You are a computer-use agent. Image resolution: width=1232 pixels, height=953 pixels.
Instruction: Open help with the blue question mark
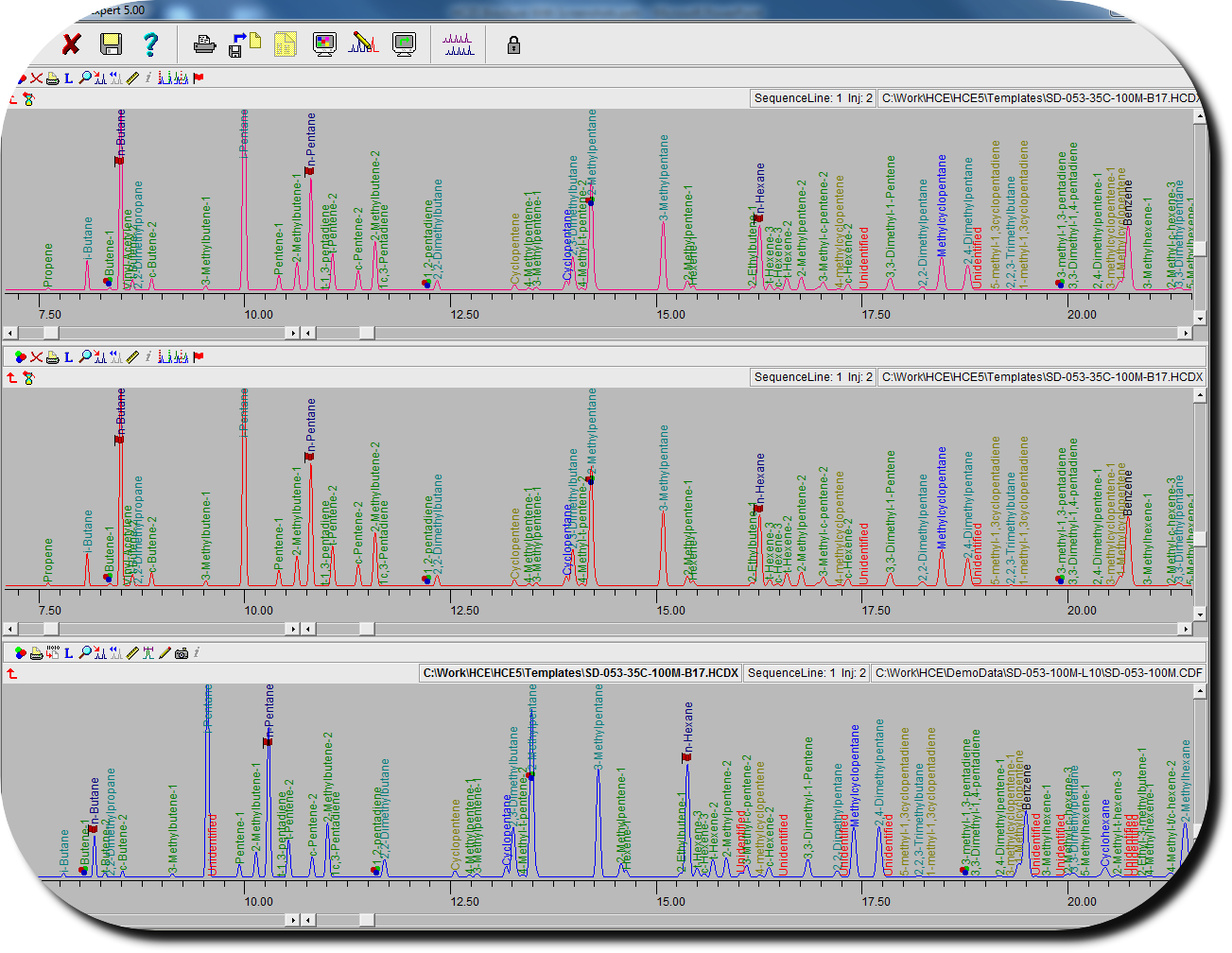tap(150, 44)
